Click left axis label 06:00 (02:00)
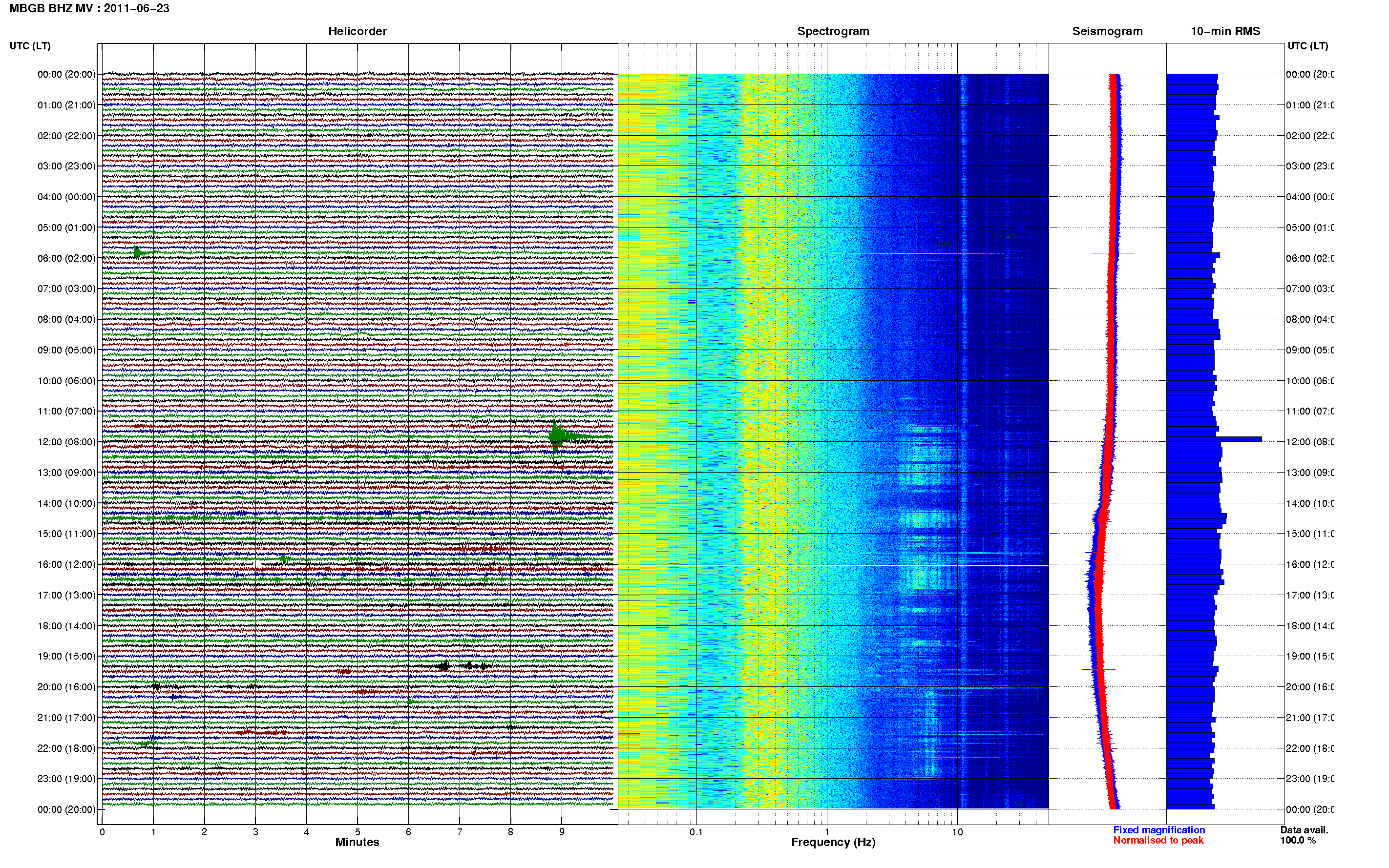 [x=66, y=258]
